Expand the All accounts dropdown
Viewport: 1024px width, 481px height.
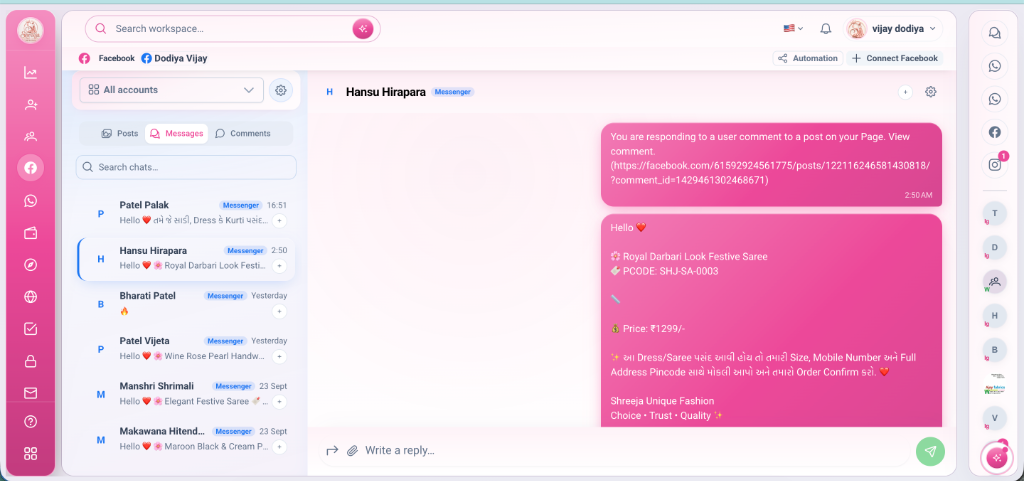coord(172,90)
